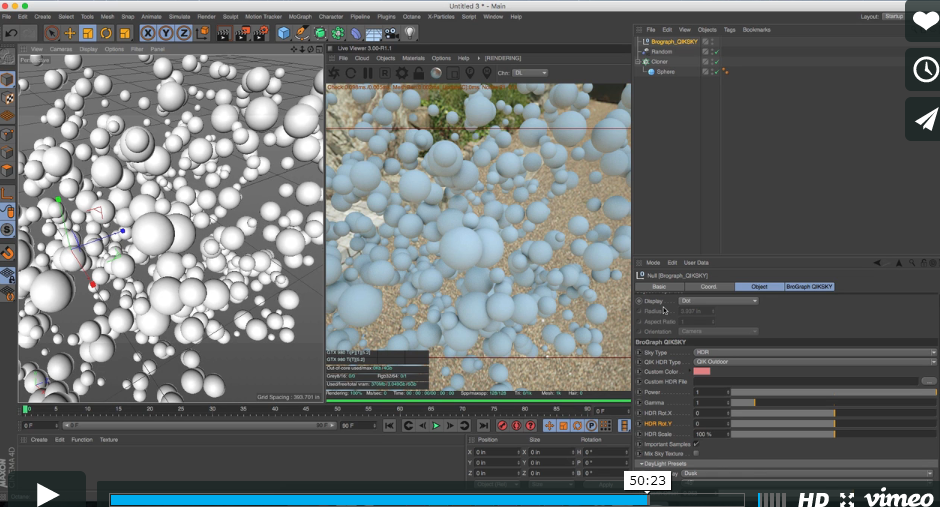
Task: Switch to the Basic tab
Action: coord(659,287)
